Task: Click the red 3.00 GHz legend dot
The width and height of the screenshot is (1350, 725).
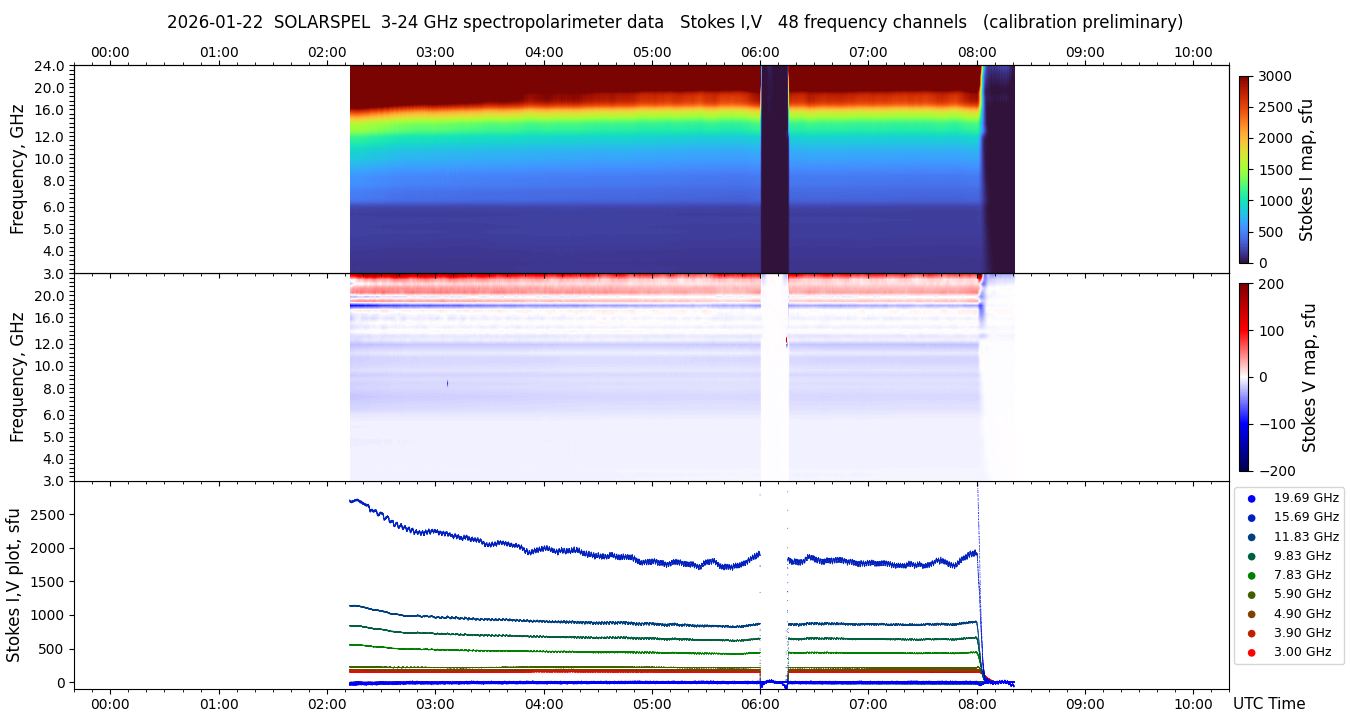Action: 1251,652
